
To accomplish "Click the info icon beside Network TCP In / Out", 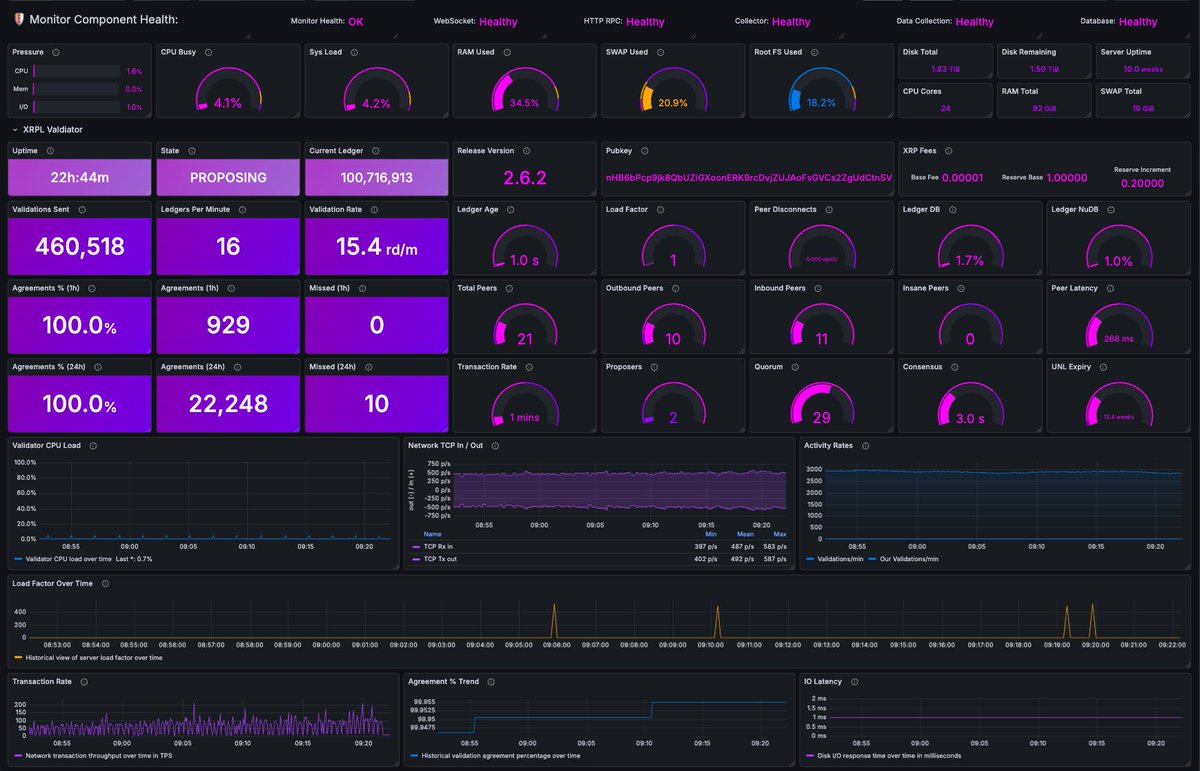I will point(496,445).
